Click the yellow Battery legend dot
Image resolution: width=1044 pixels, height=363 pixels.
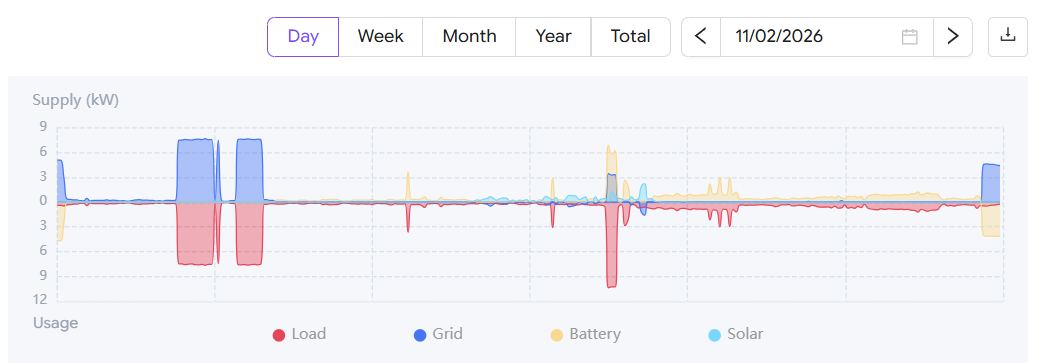(557, 335)
